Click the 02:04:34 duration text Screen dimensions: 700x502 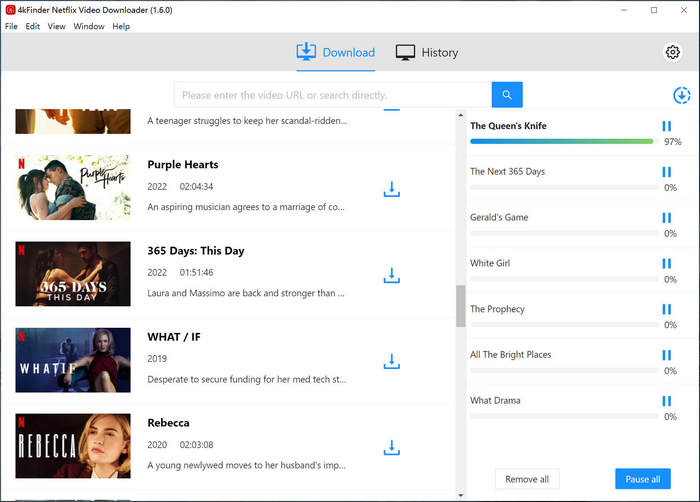coord(196,187)
